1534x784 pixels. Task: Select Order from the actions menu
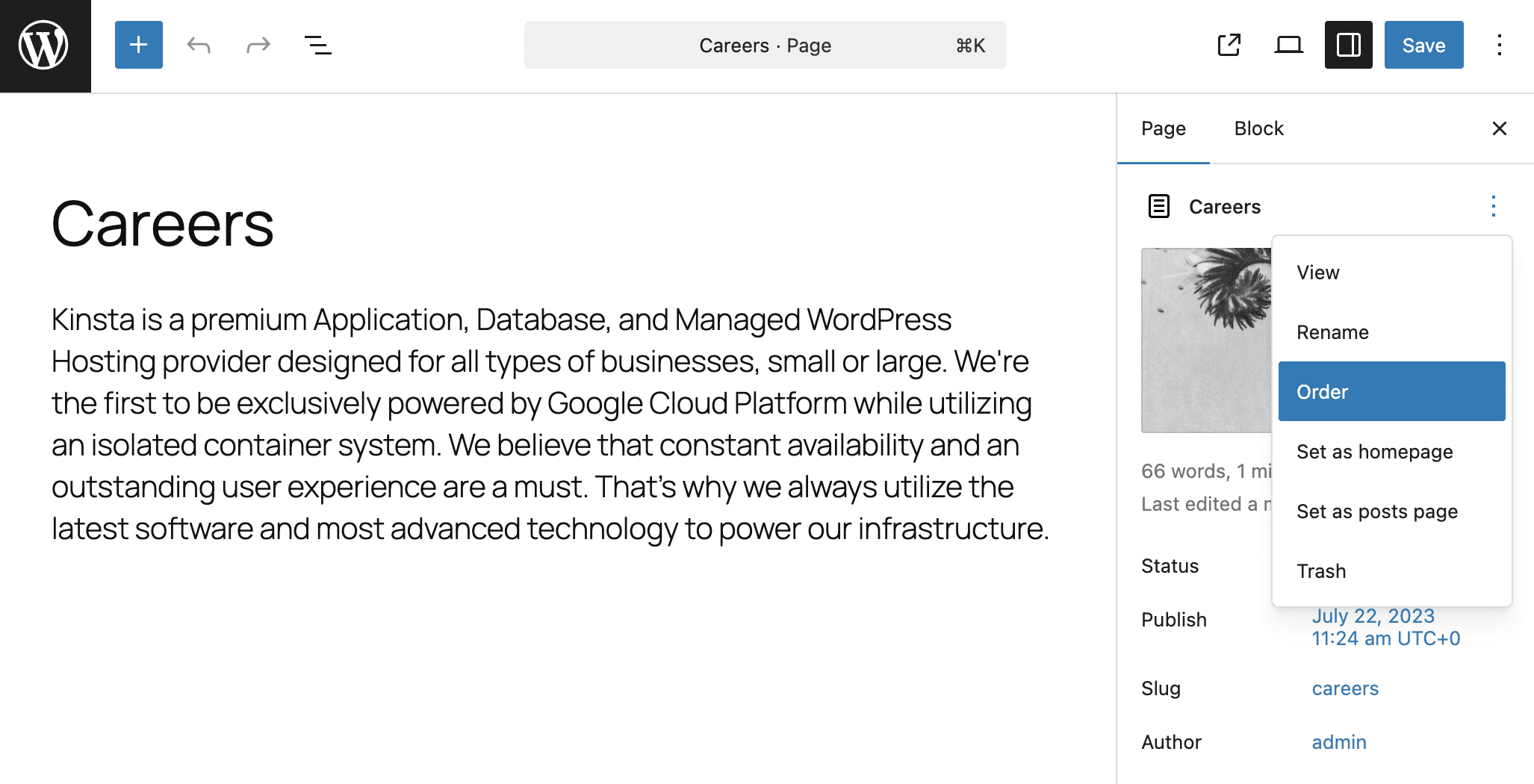coord(1391,391)
